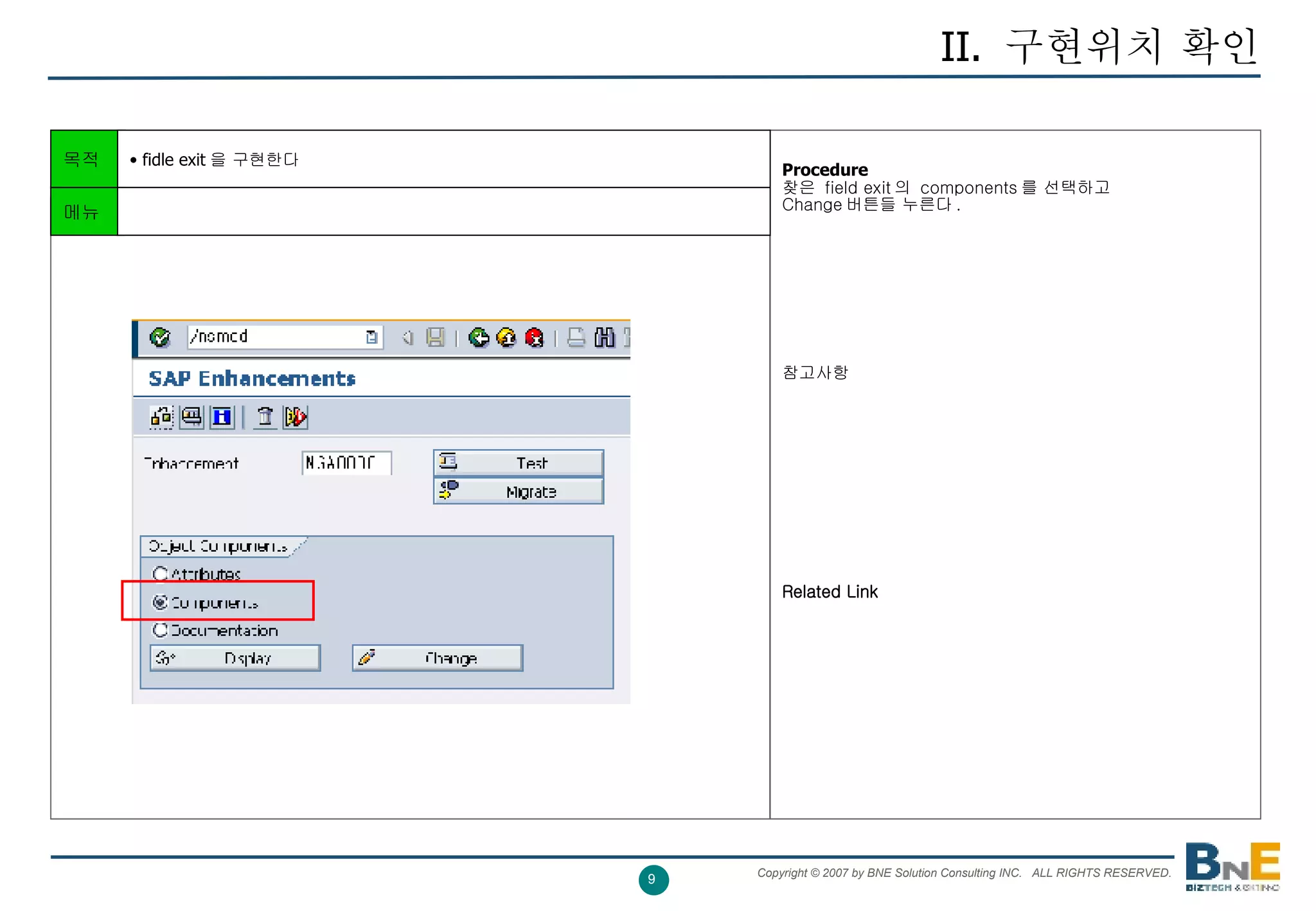Click the blue Information icon
This screenshot has width=1316, height=911.
(x=222, y=417)
